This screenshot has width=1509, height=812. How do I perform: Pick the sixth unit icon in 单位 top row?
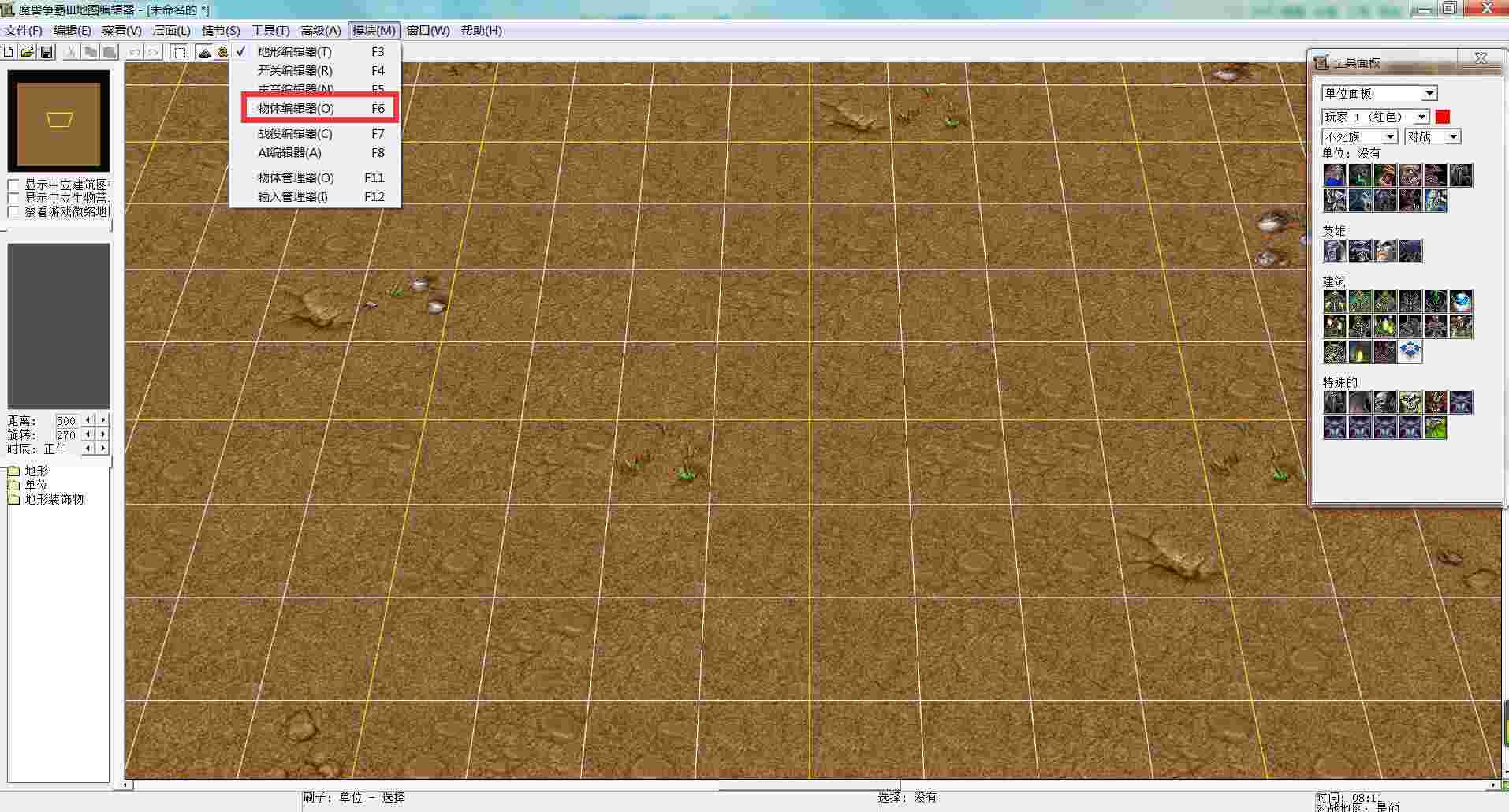[x=1461, y=176]
